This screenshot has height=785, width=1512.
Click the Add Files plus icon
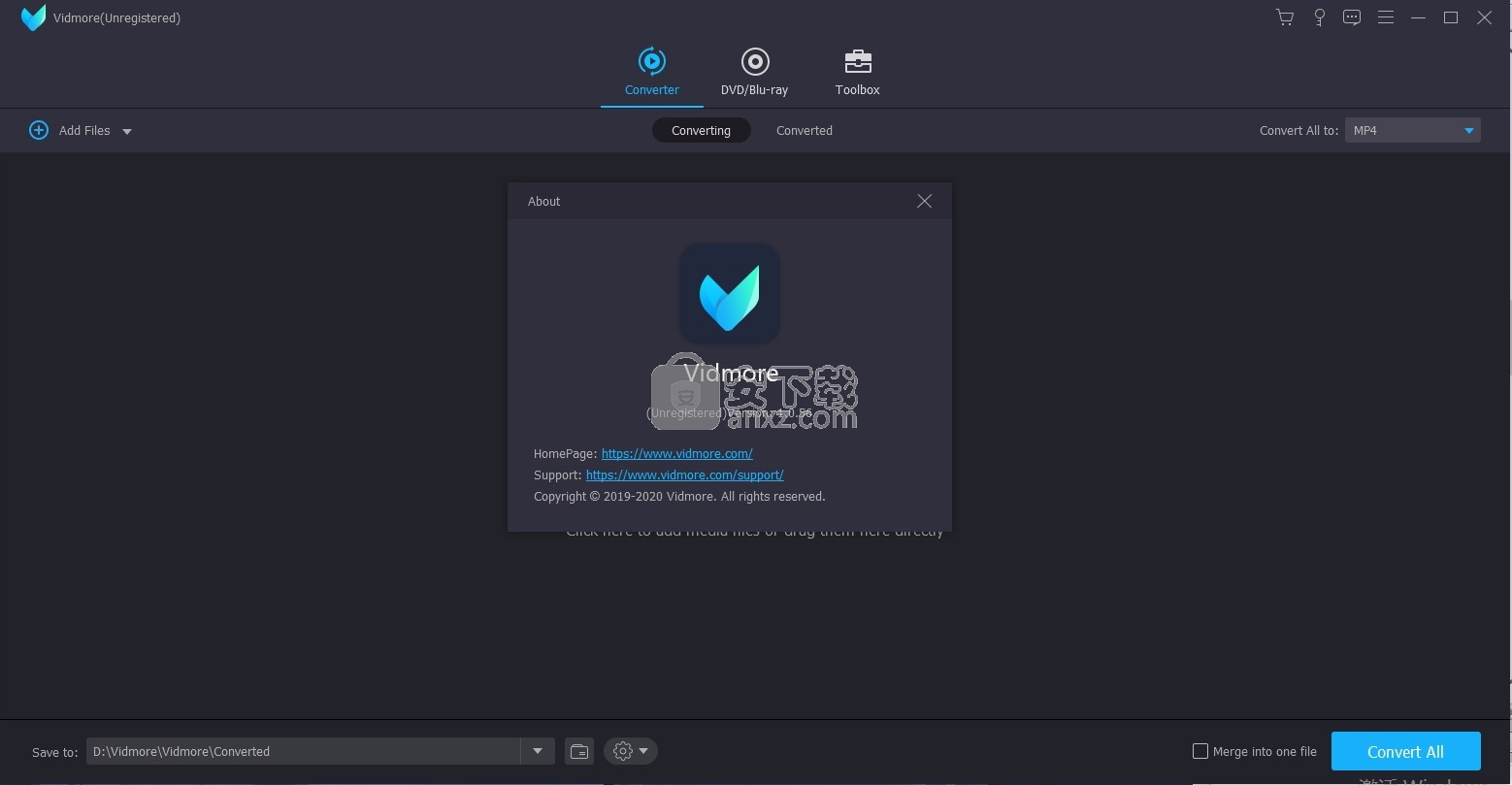[39, 130]
